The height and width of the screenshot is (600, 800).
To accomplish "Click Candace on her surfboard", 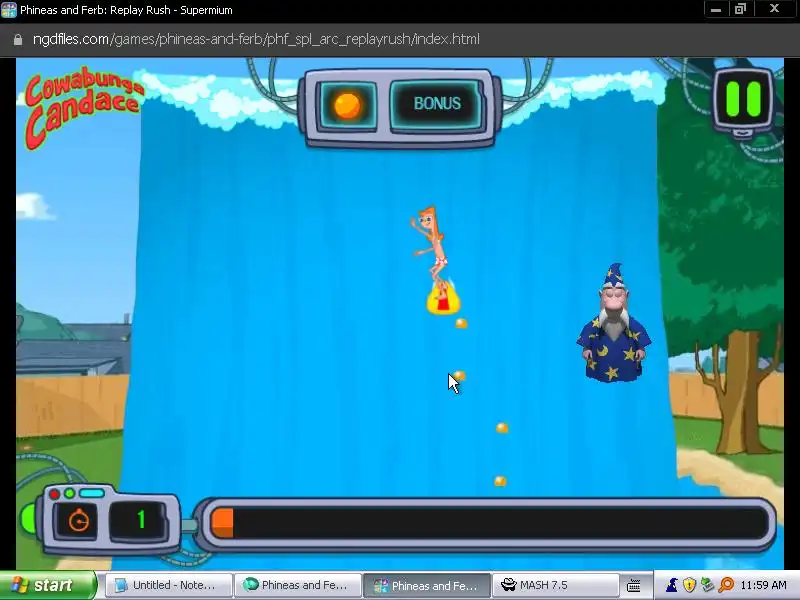I will [x=436, y=260].
